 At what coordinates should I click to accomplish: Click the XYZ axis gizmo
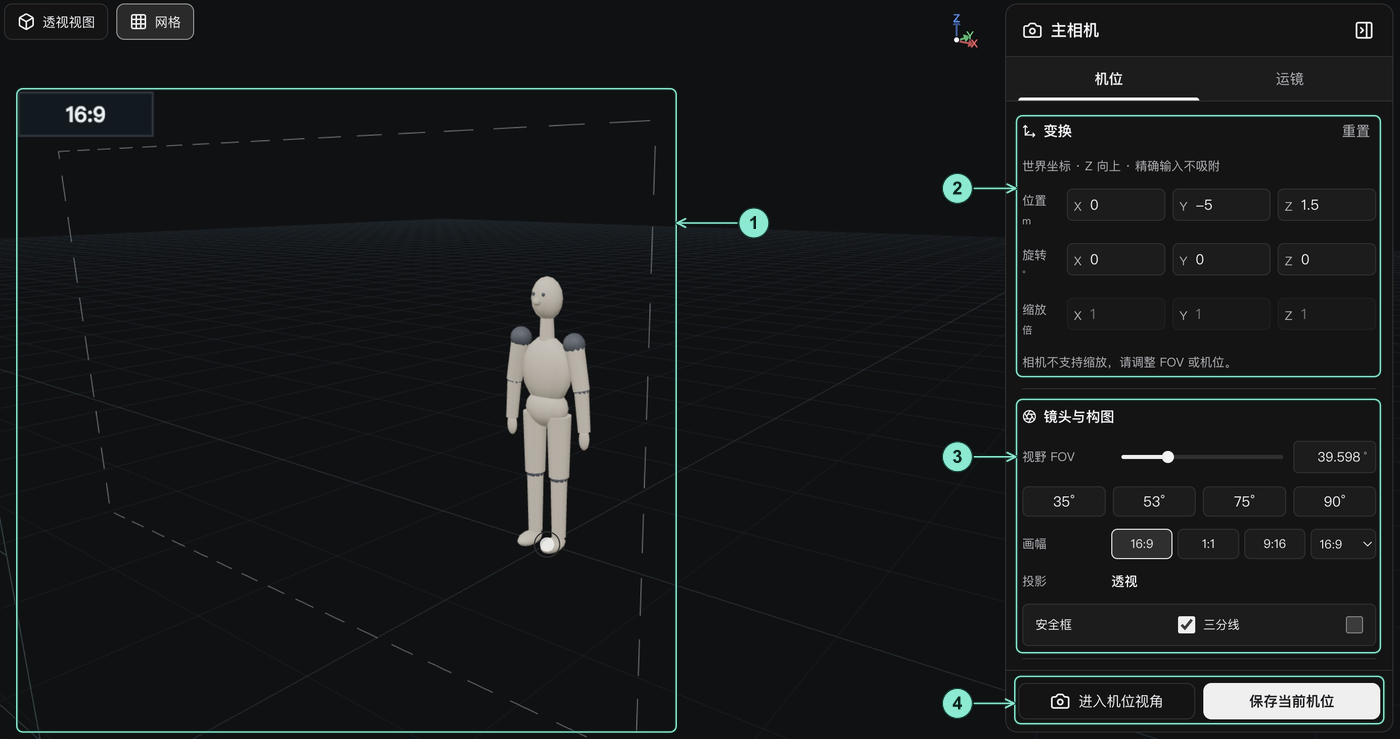point(964,31)
